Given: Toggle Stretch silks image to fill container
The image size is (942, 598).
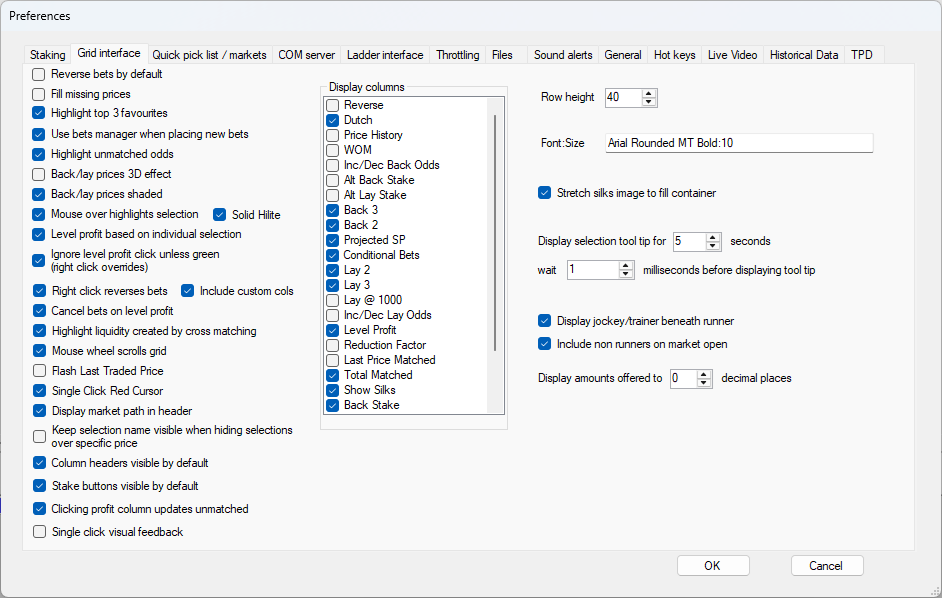Looking at the screenshot, I should (x=544, y=193).
